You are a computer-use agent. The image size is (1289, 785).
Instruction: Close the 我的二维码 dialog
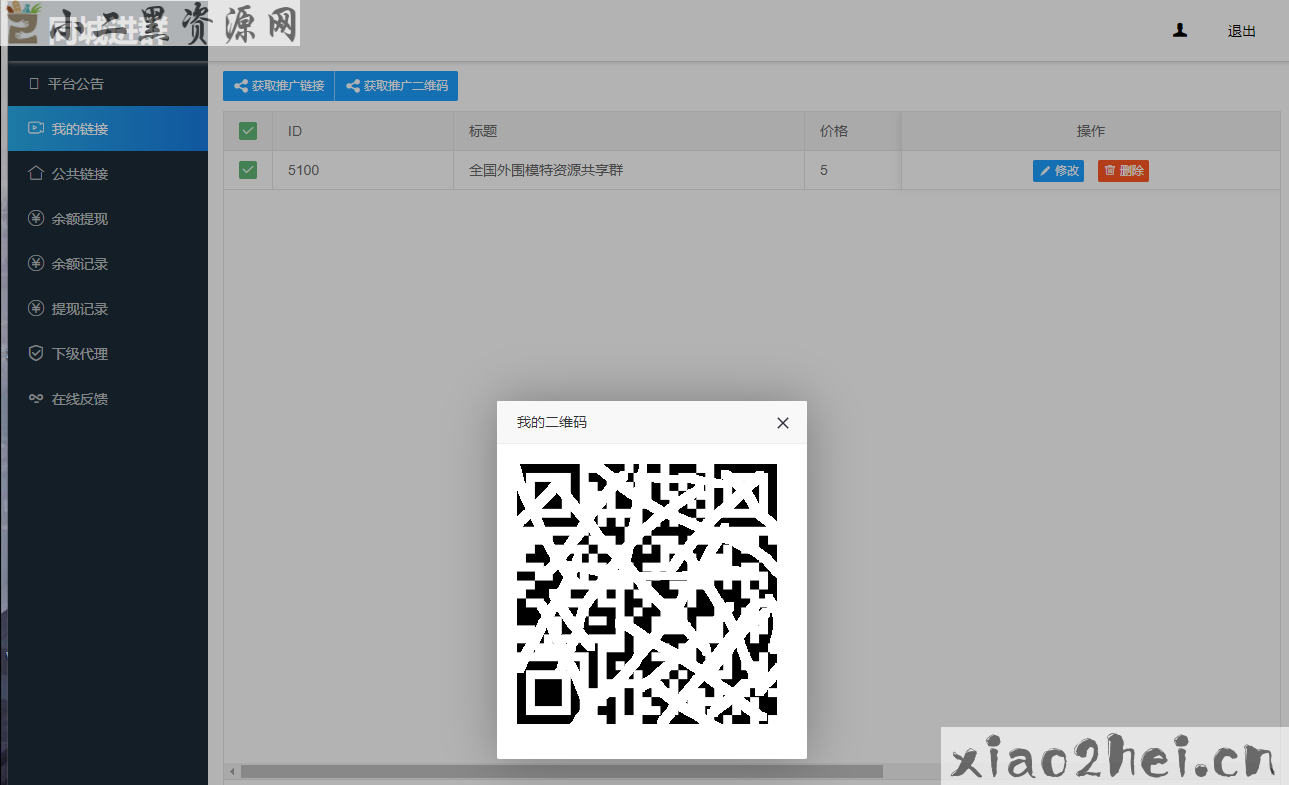783,423
